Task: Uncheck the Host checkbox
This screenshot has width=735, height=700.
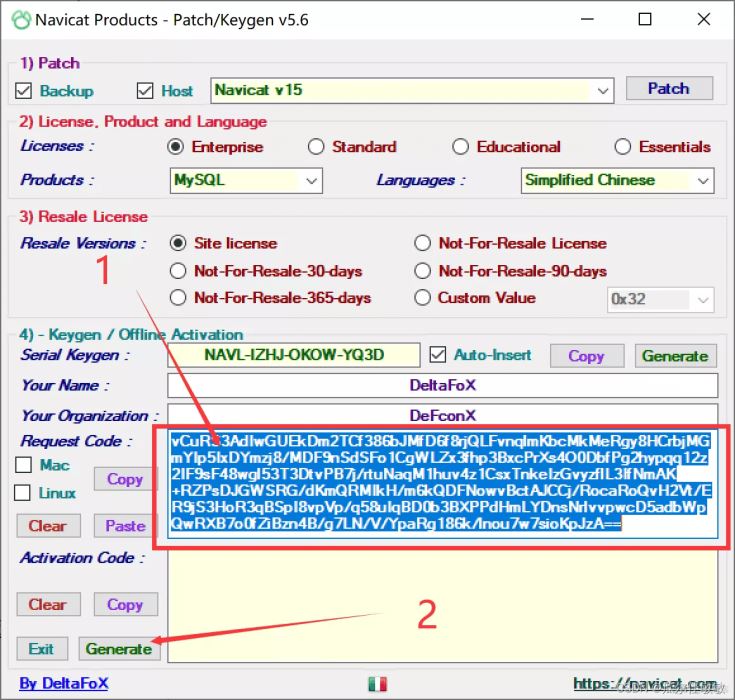Action: 145,91
